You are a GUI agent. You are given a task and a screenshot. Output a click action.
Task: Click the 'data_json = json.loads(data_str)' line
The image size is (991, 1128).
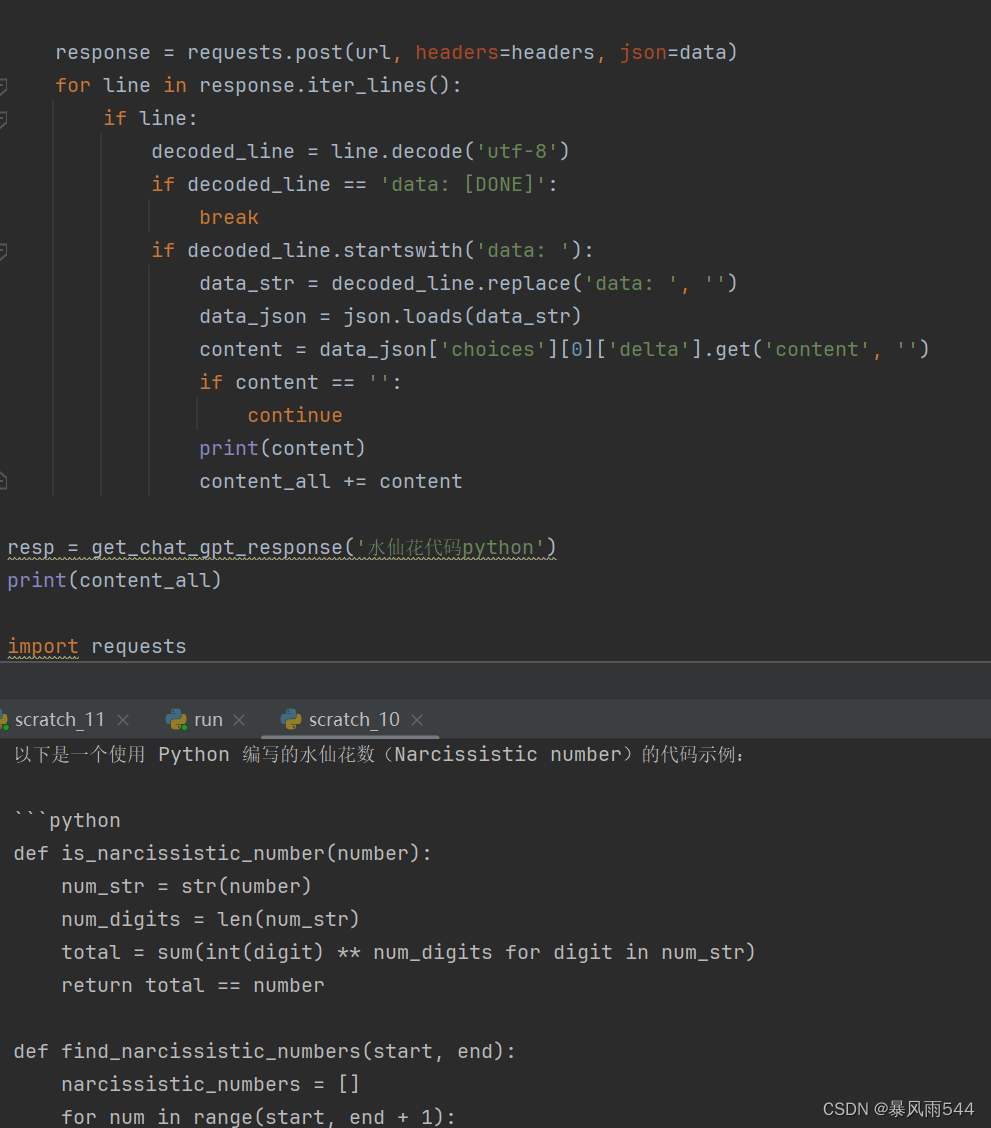(390, 316)
